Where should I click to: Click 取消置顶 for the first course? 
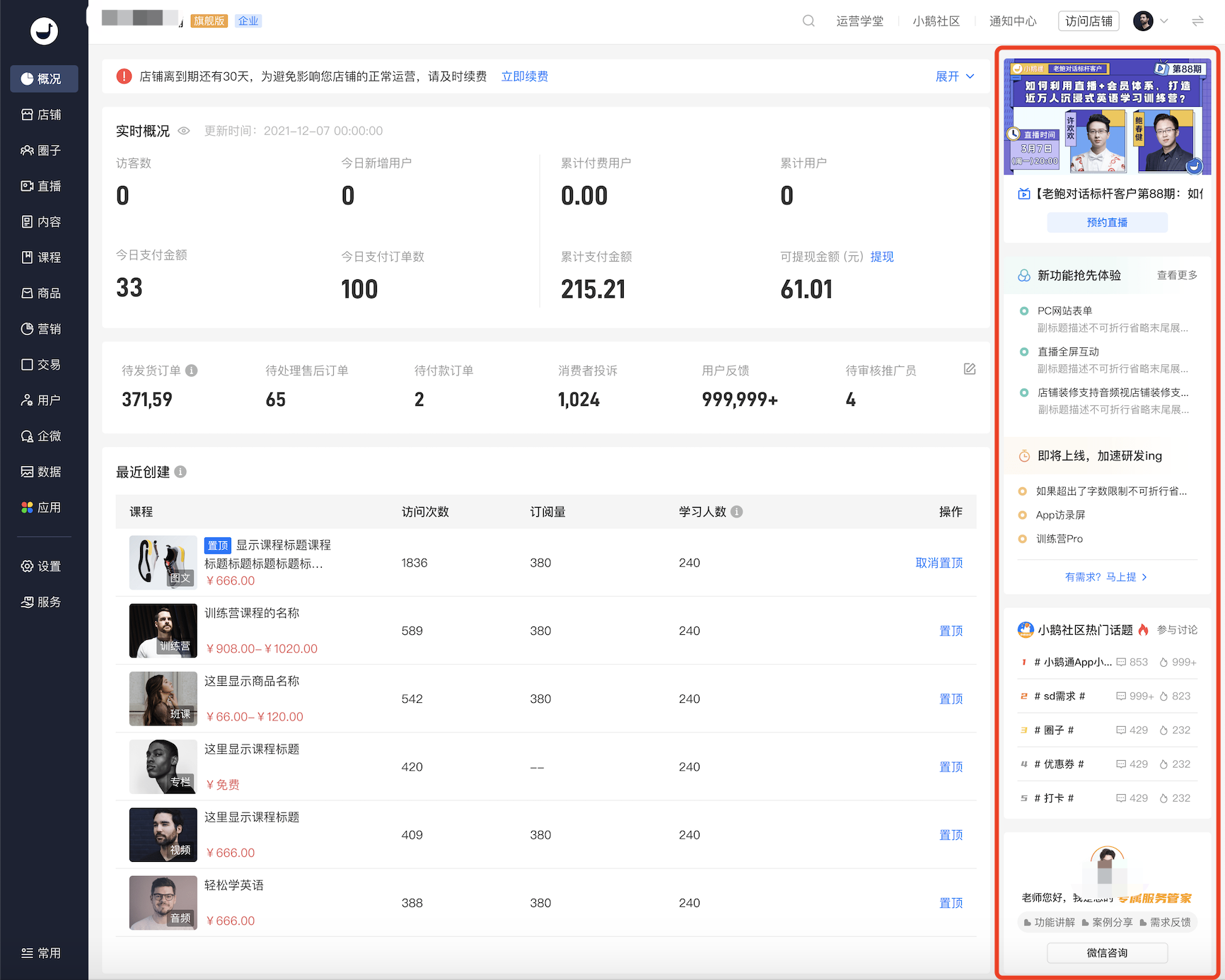(939, 563)
